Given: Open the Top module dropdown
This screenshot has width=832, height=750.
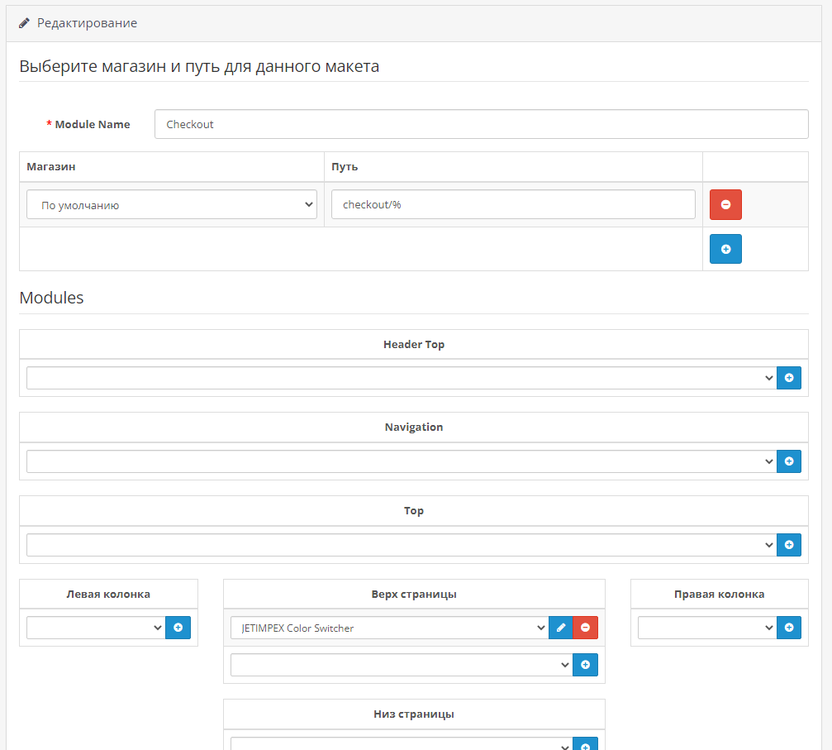Looking at the screenshot, I should coord(400,545).
